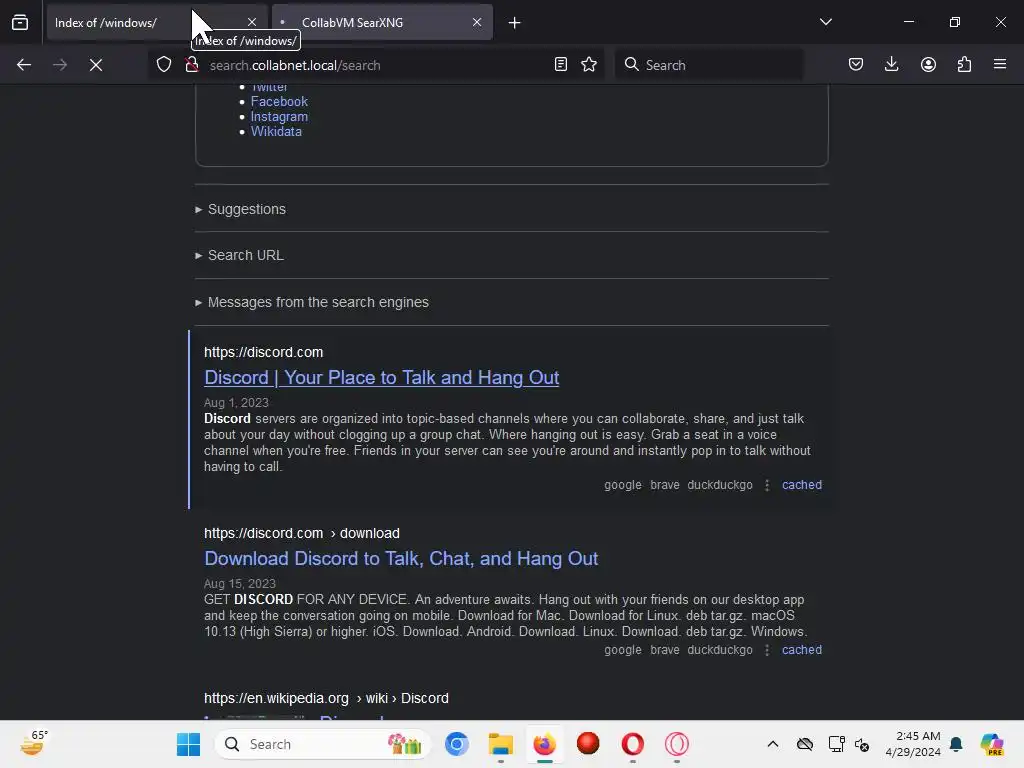Click https://en.wikipedia.org › wiki › Discord URL
The image size is (1024, 768).
click(x=326, y=698)
